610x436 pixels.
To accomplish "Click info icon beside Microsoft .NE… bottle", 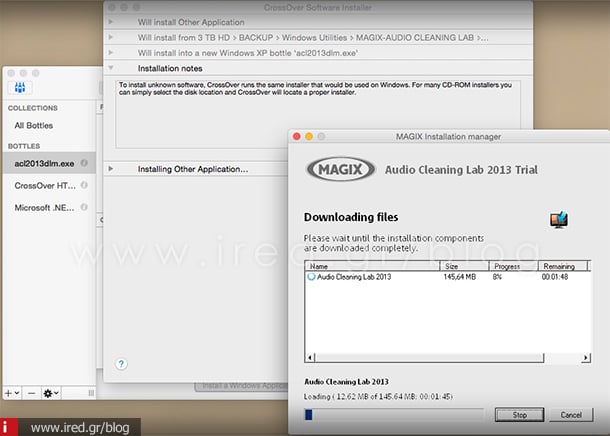I will (x=84, y=208).
